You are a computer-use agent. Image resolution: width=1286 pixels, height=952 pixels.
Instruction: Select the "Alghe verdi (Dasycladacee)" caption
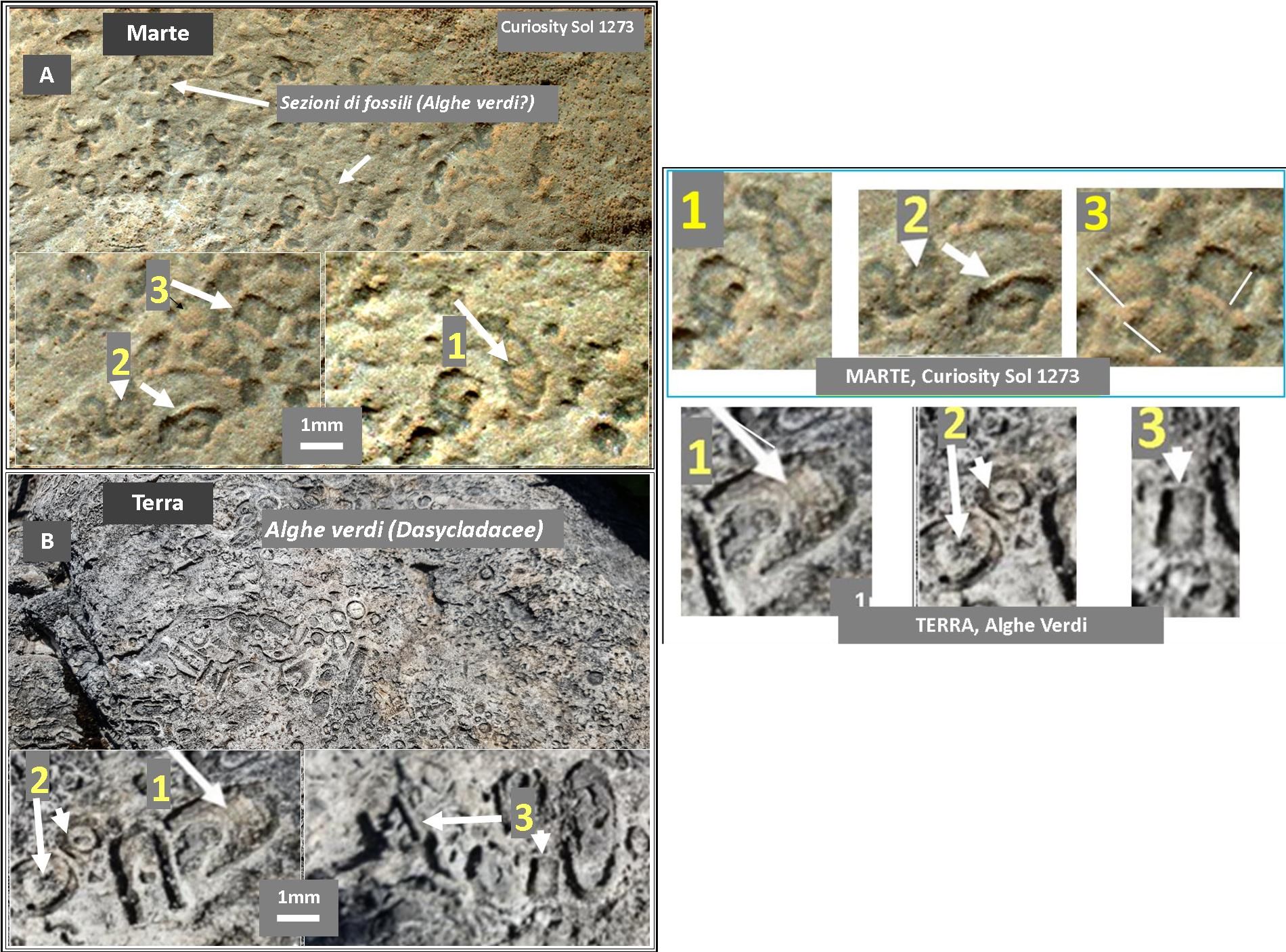click(x=404, y=529)
